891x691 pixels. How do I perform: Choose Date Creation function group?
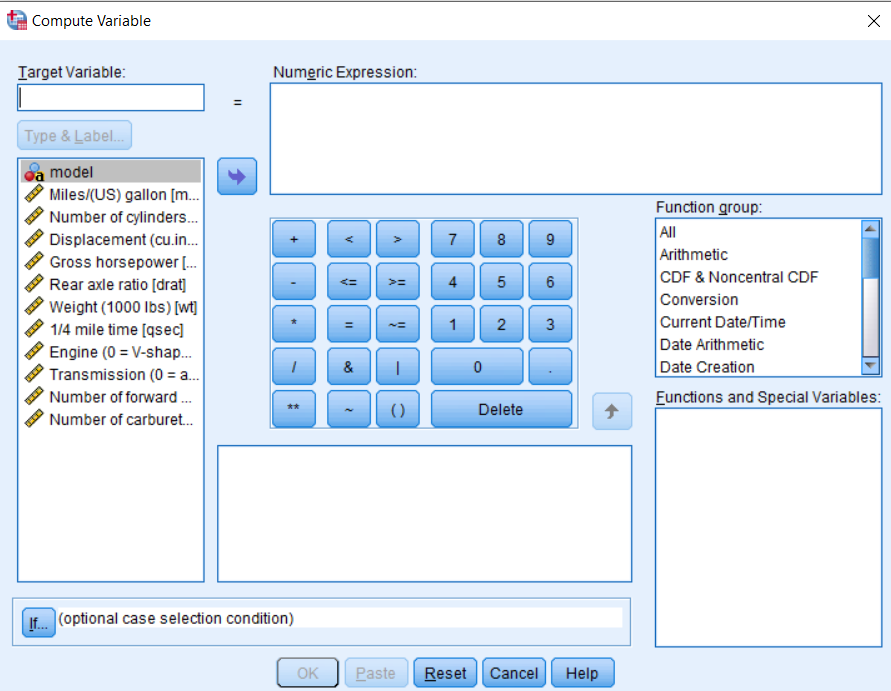point(759,367)
